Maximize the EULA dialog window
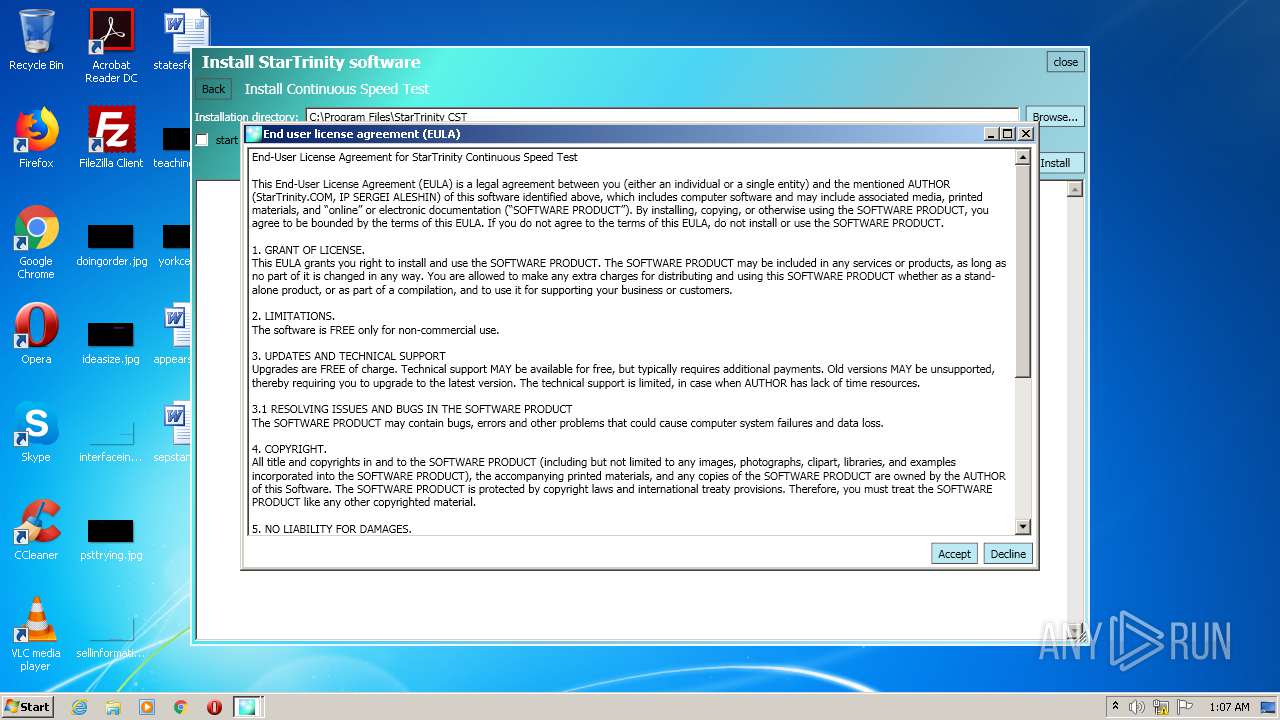Screen dimensions: 1280x720 (1007, 134)
